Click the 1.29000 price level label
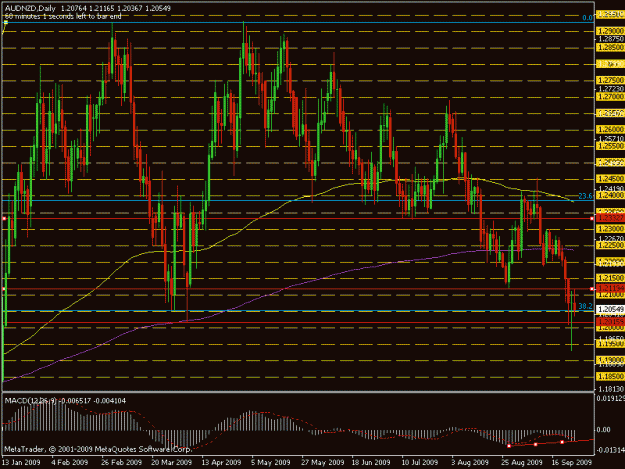This screenshot has width=625, height=469. (x=610, y=31)
